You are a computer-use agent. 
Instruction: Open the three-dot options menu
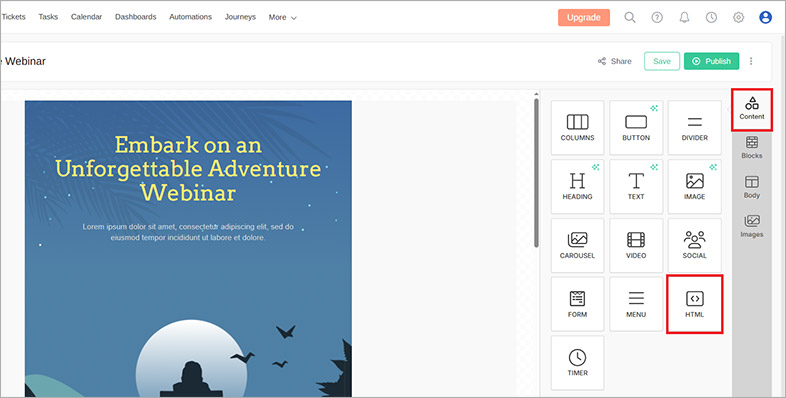tap(751, 61)
